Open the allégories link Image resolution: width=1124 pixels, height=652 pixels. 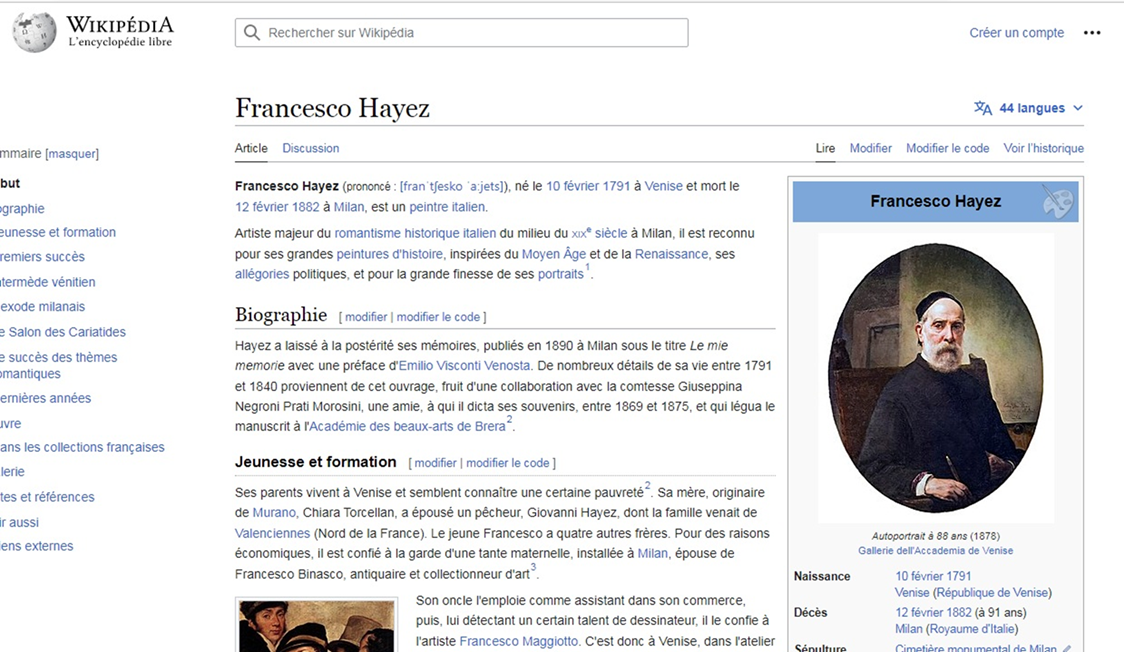(262, 274)
